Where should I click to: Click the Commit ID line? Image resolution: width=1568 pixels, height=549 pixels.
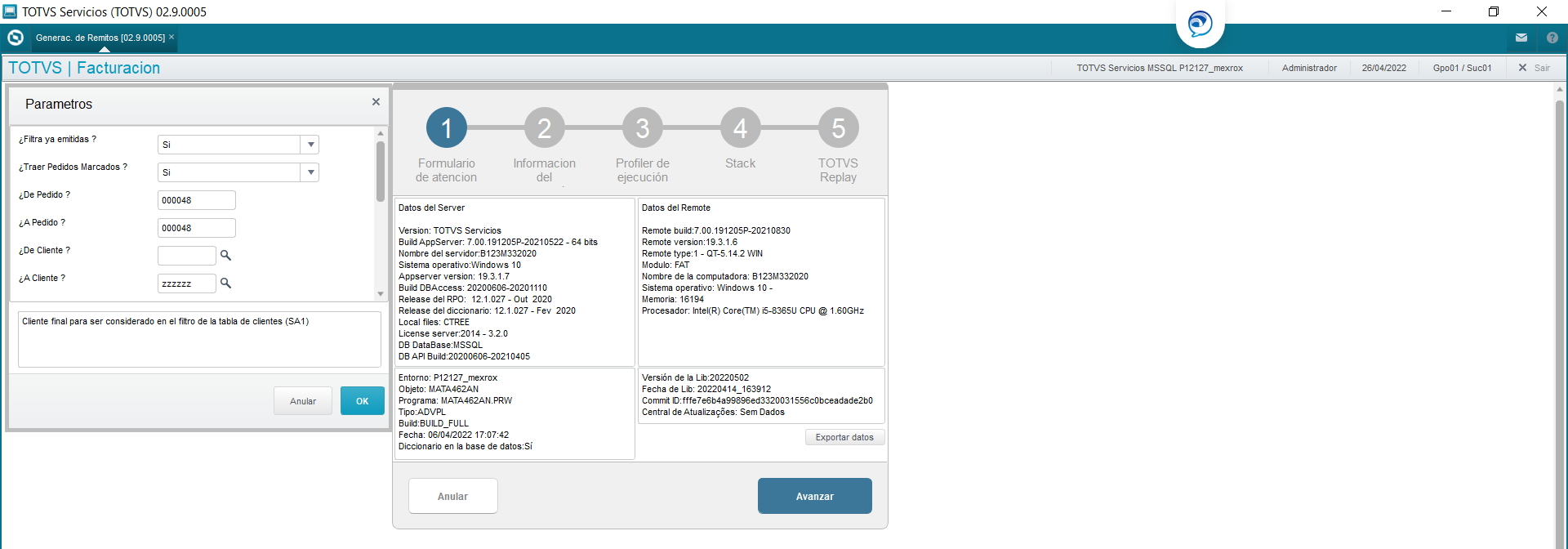[757, 400]
